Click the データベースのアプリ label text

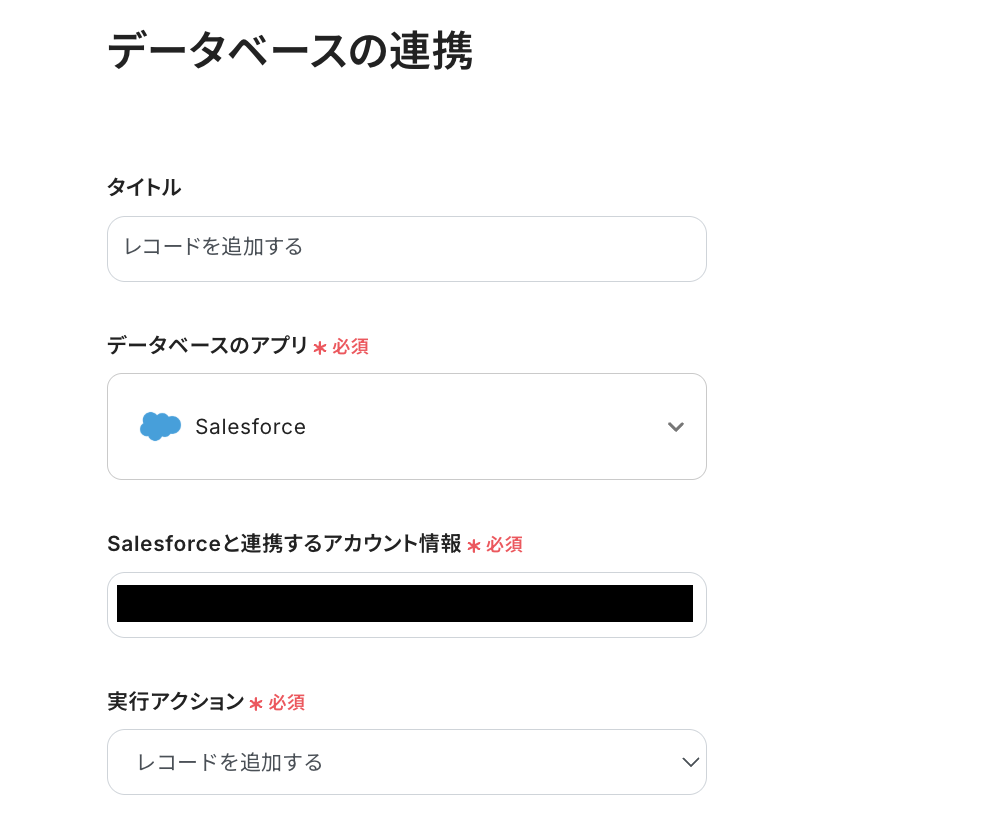(207, 346)
